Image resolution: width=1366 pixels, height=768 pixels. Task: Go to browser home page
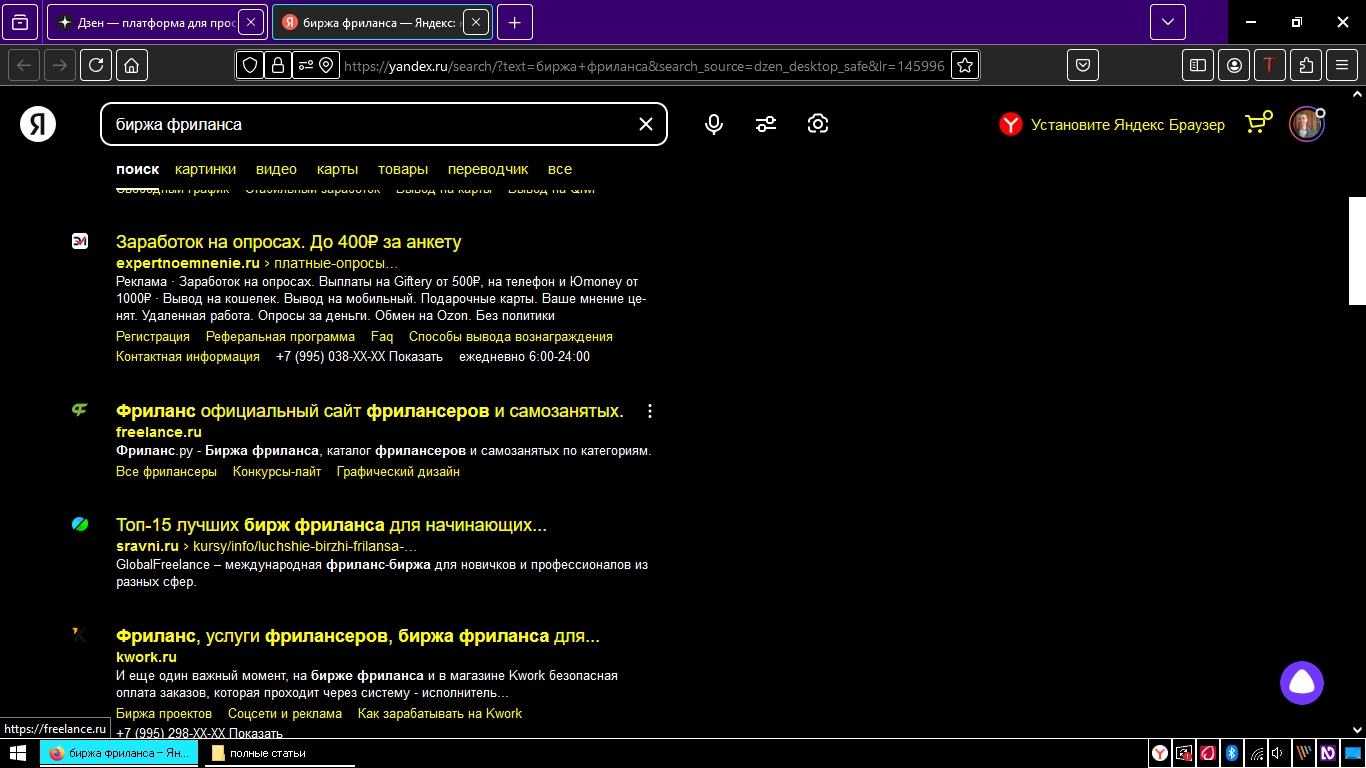pyautogui.click(x=131, y=65)
